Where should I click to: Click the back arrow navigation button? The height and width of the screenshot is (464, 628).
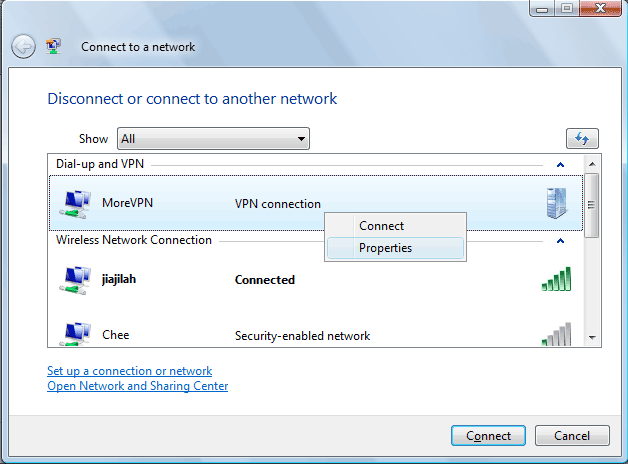click(23, 46)
